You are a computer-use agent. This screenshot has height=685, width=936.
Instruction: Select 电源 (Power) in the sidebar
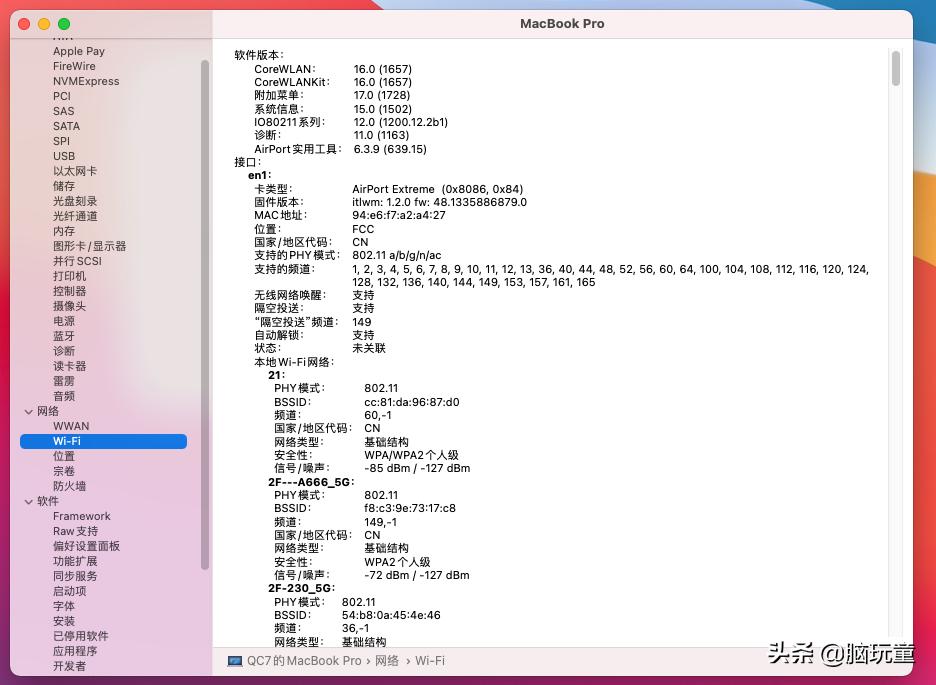point(64,321)
